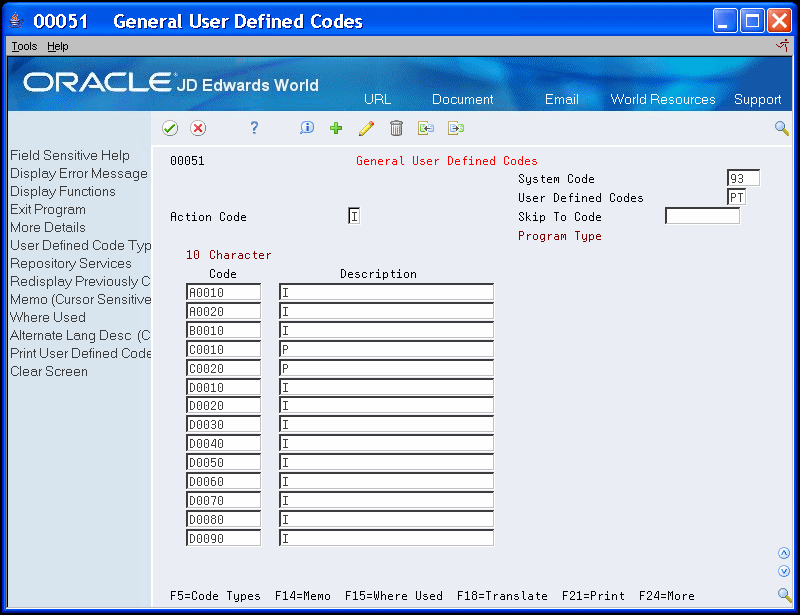This screenshot has width=800, height=615.
Task: Click the Inquire speech bubble icon
Action: click(x=307, y=128)
